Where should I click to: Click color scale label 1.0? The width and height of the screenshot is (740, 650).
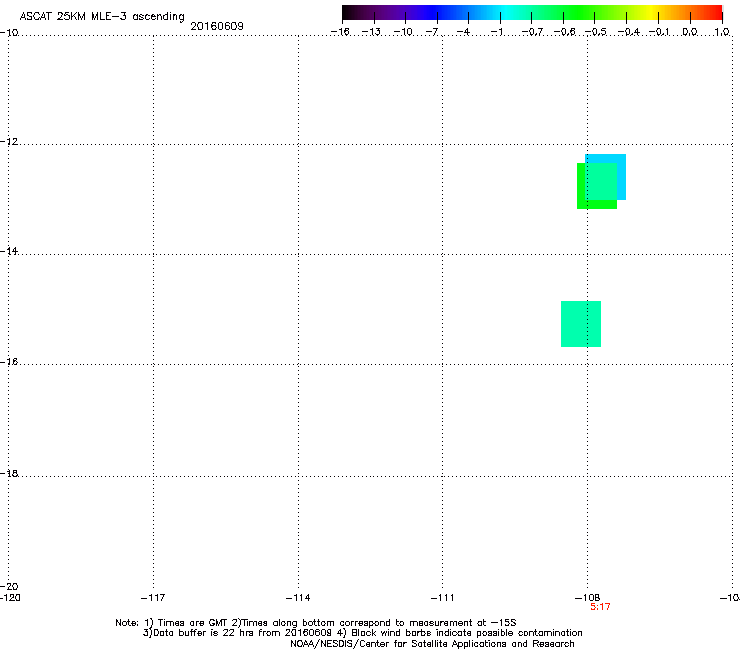[x=722, y=32]
